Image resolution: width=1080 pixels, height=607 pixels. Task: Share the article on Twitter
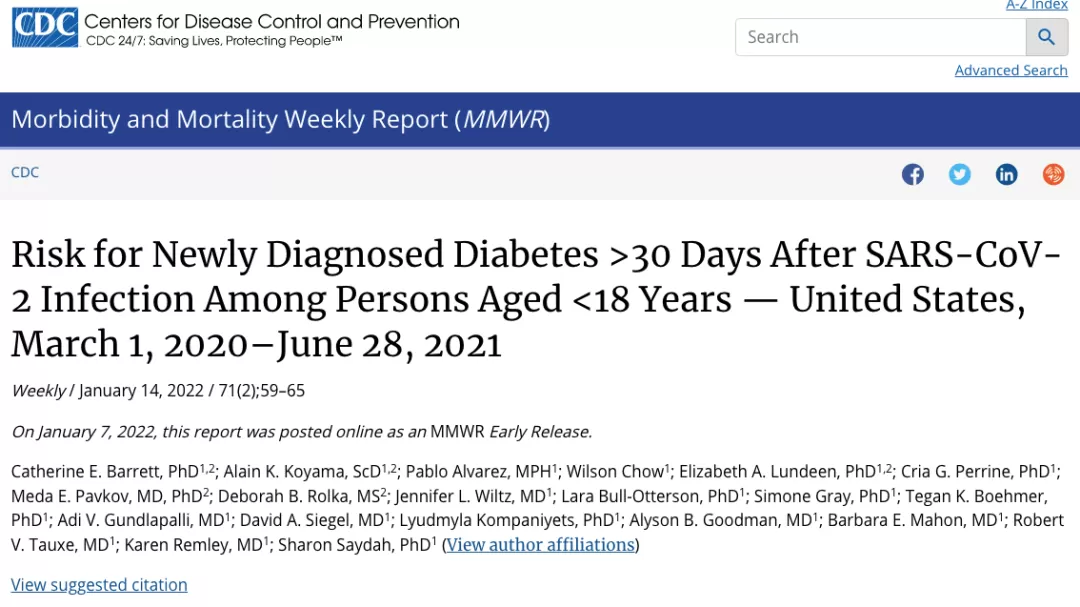(959, 174)
